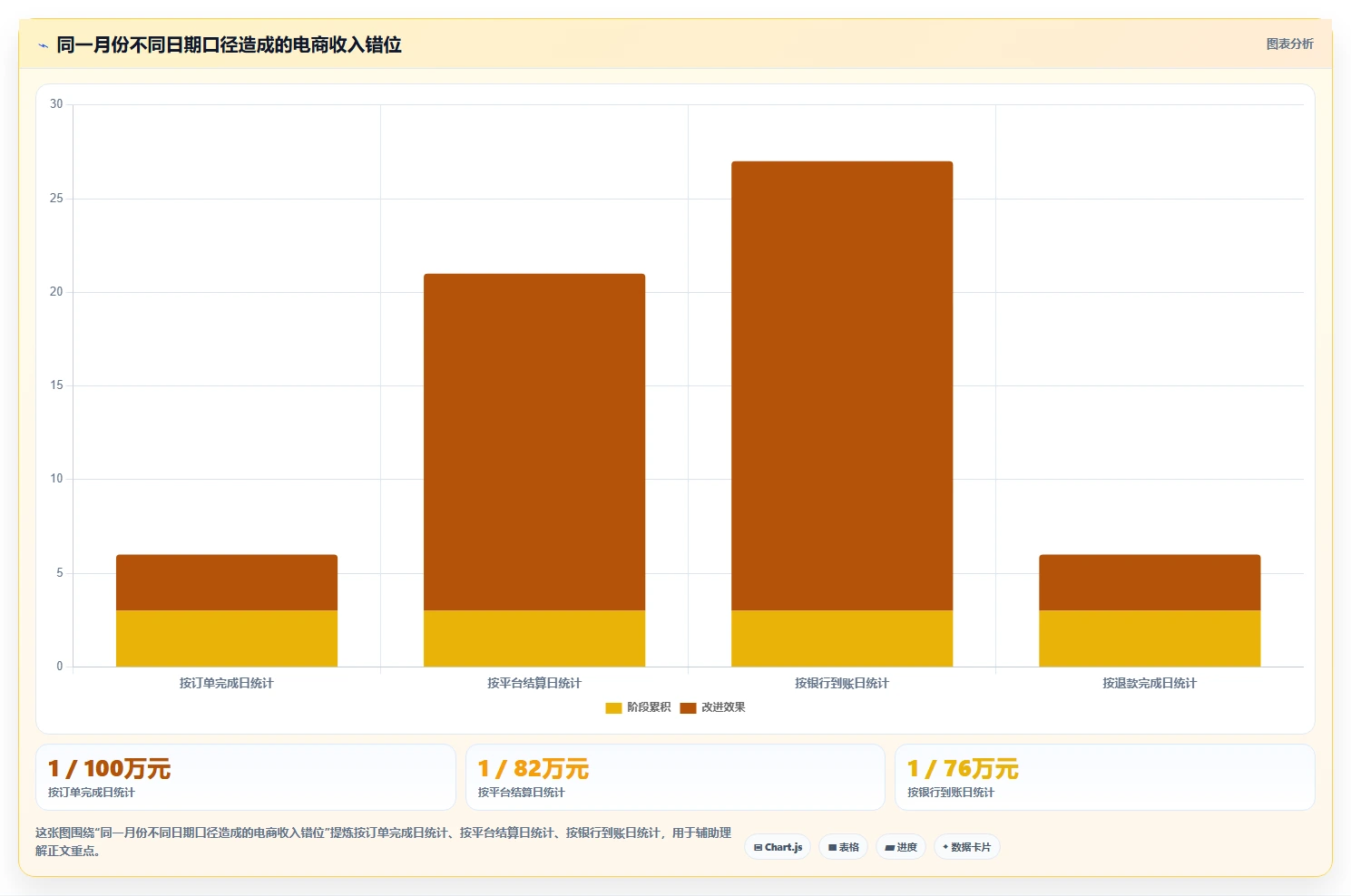The width and height of the screenshot is (1351, 896).
Task: Open the 1 / 82万元 data card
Action: point(675,777)
